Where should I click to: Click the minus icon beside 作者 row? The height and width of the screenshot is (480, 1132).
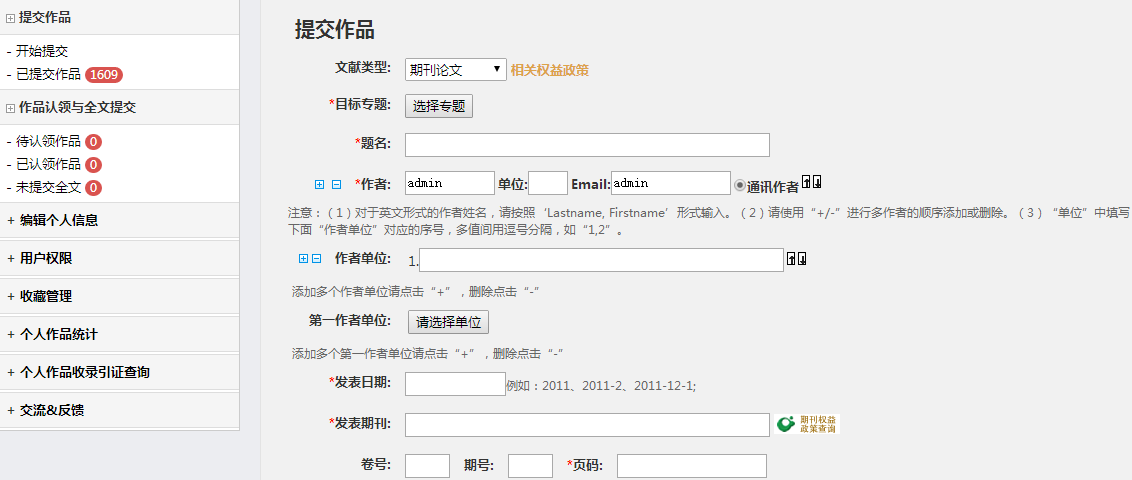coord(336,184)
